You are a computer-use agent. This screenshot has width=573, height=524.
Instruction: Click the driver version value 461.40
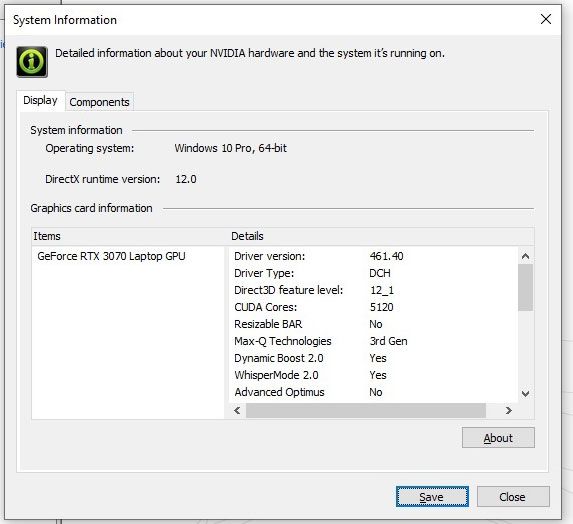(x=387, y=256)
